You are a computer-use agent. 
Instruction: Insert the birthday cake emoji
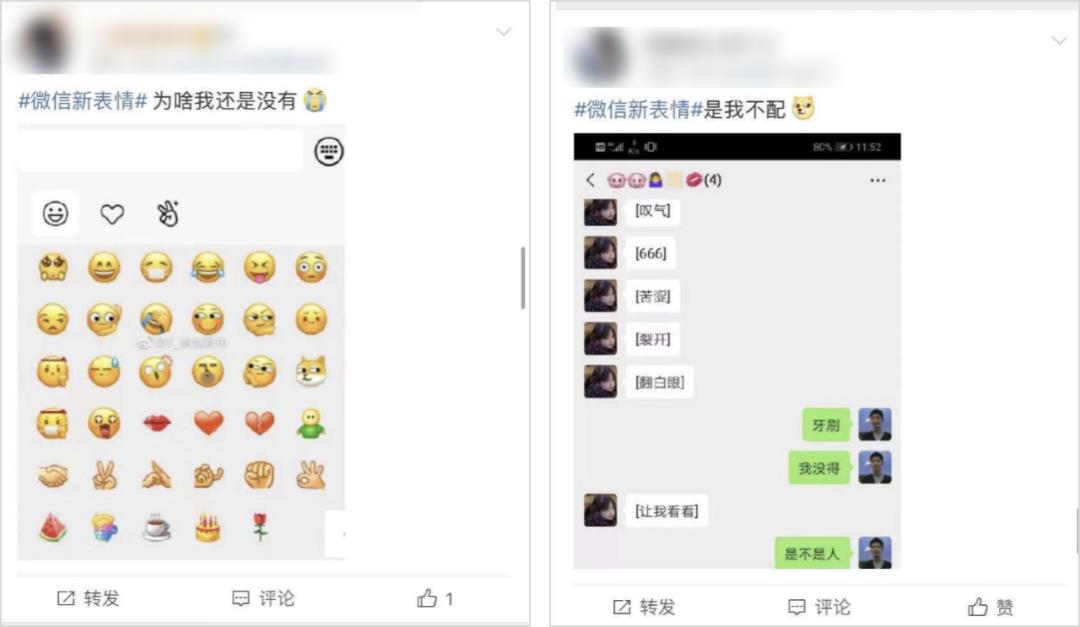tap(208, 528)
